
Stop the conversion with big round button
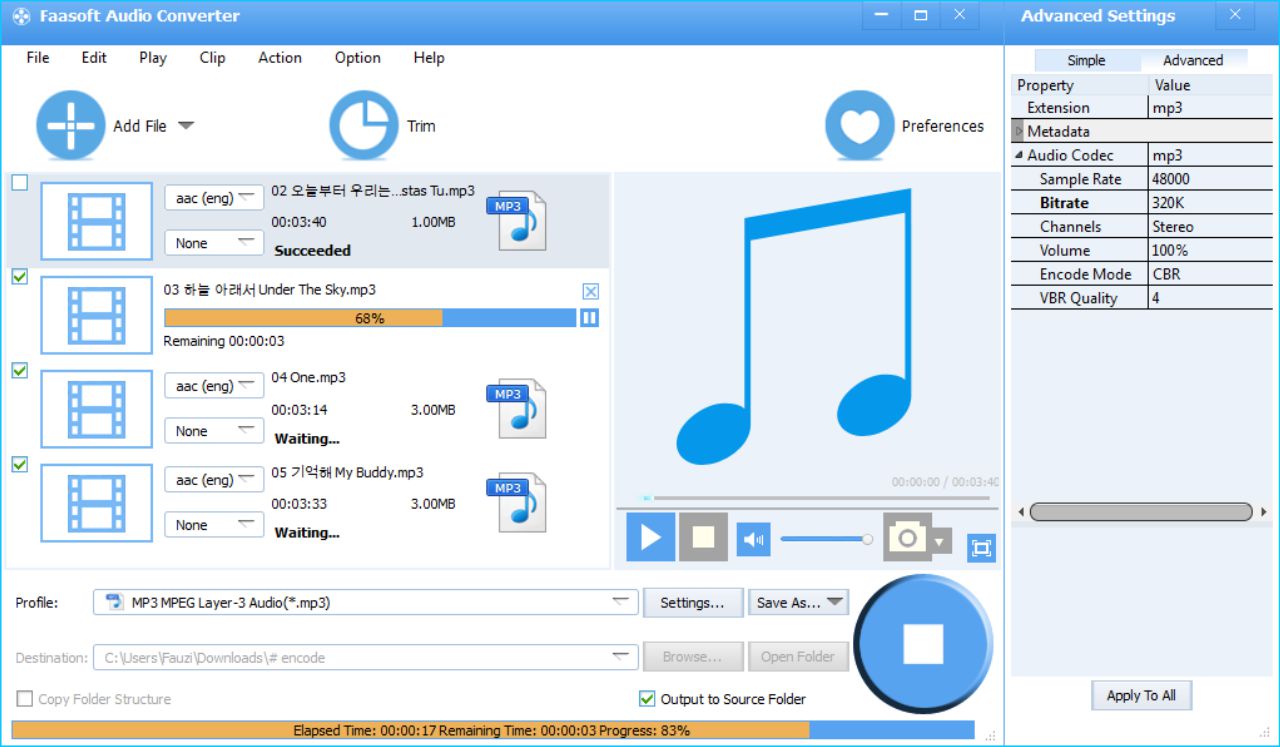click(x=923, y=644)
